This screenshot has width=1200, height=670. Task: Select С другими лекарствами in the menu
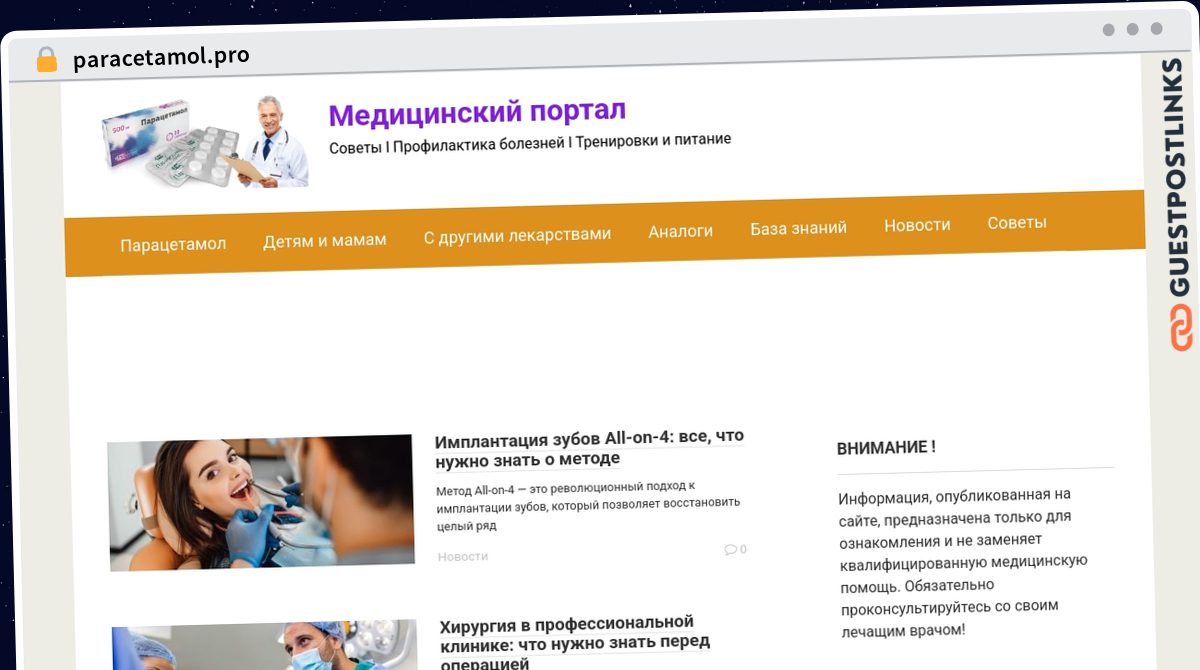tap(517, 235)
